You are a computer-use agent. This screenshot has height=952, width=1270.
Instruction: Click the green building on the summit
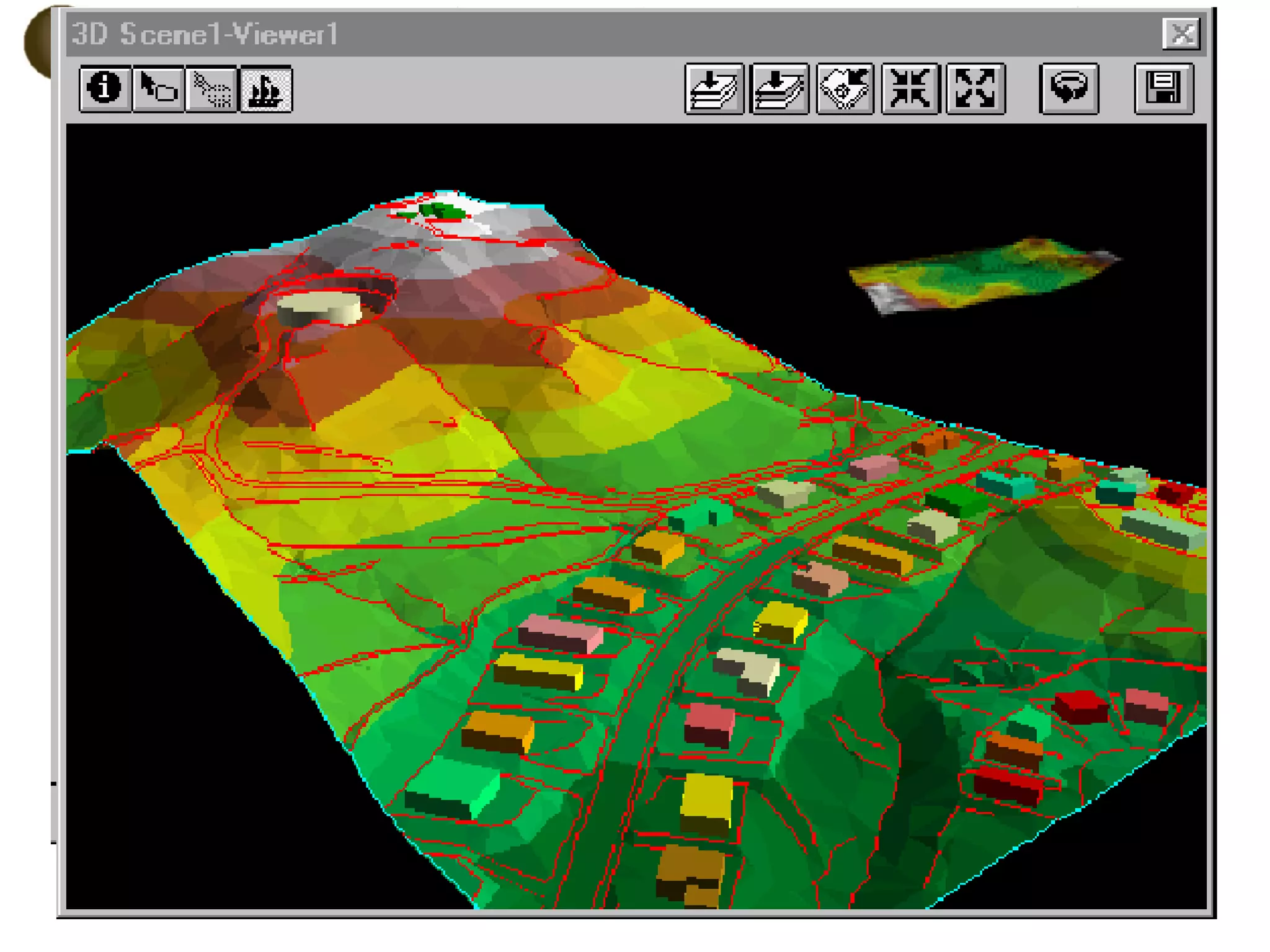pos(442,211)
